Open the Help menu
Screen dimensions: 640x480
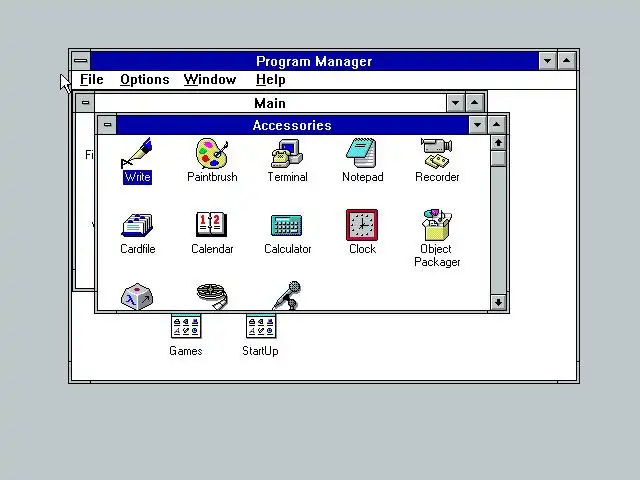point(271,80)
